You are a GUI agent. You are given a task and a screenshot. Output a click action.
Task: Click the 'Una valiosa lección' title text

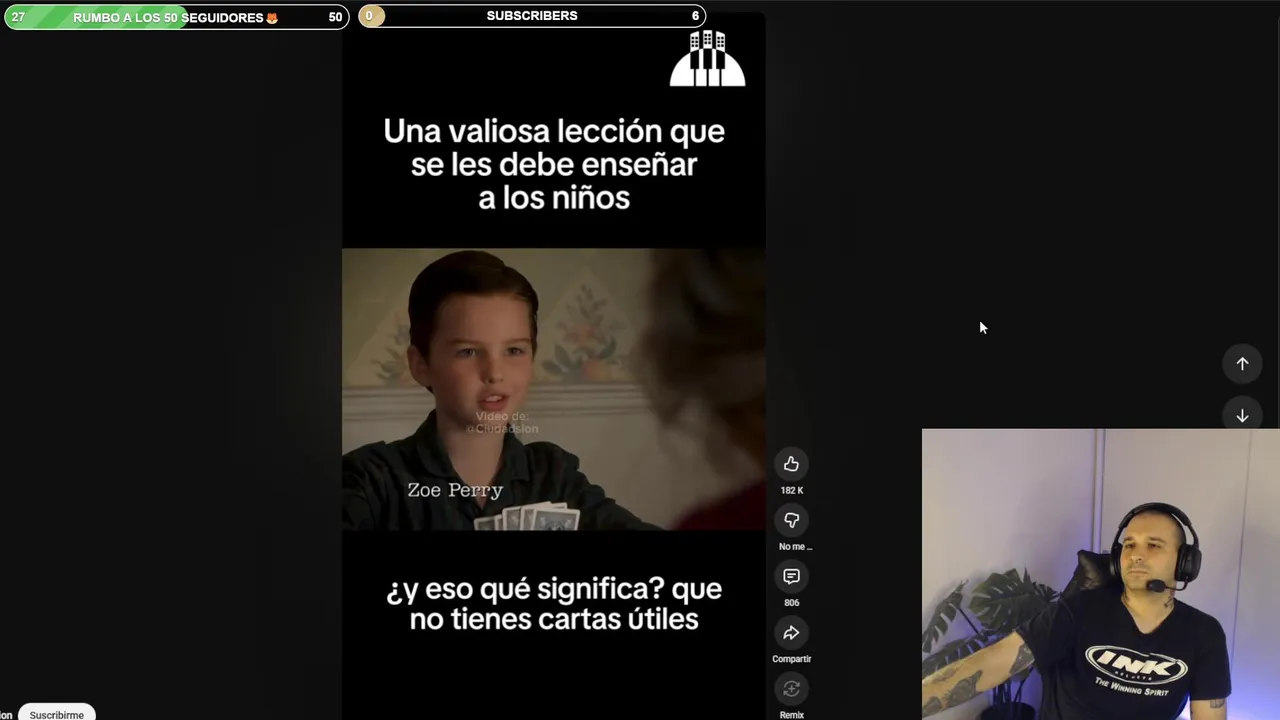553,164
